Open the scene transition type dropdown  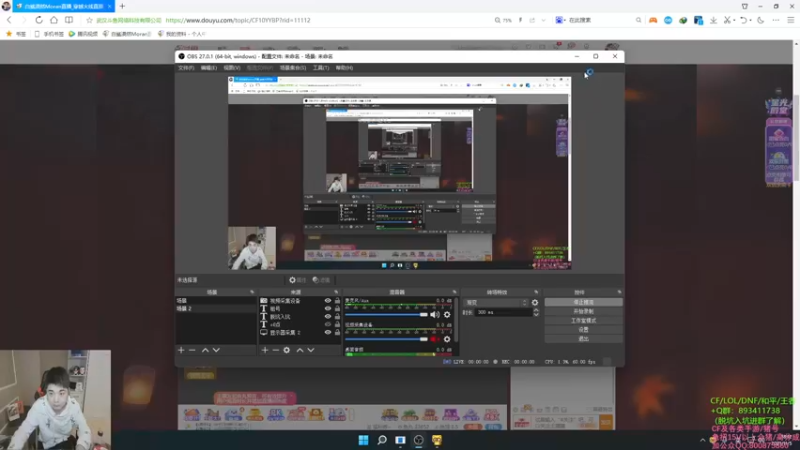496,303
